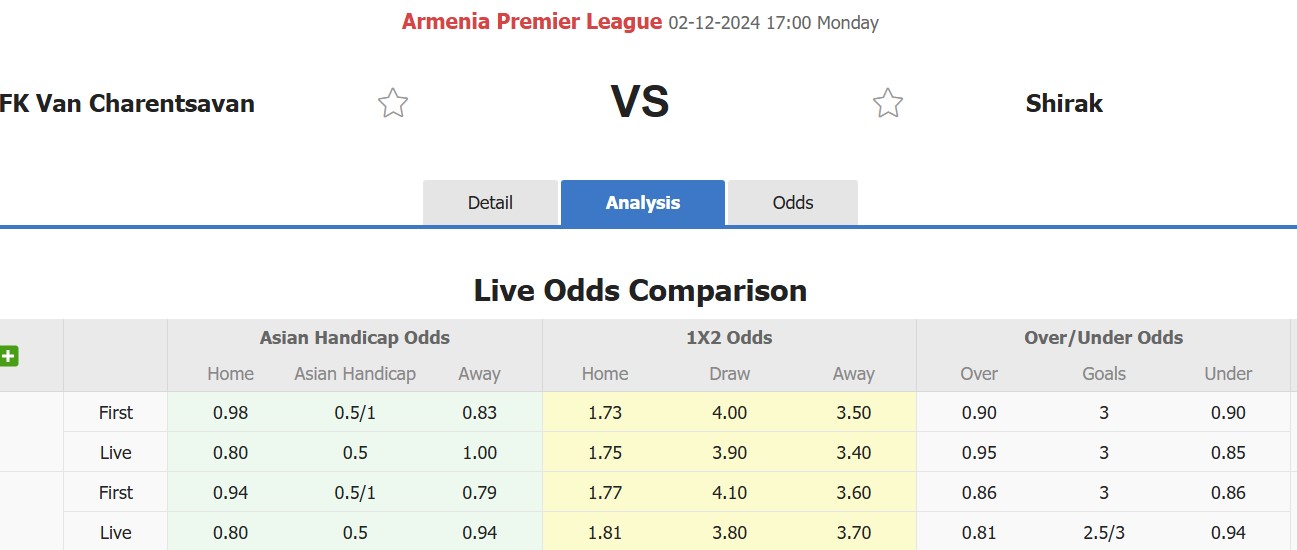Open FK Van Charentsavan team page
Image resolution: width=1297 pixels, height=550 pixels.
[x=127, y=103]
